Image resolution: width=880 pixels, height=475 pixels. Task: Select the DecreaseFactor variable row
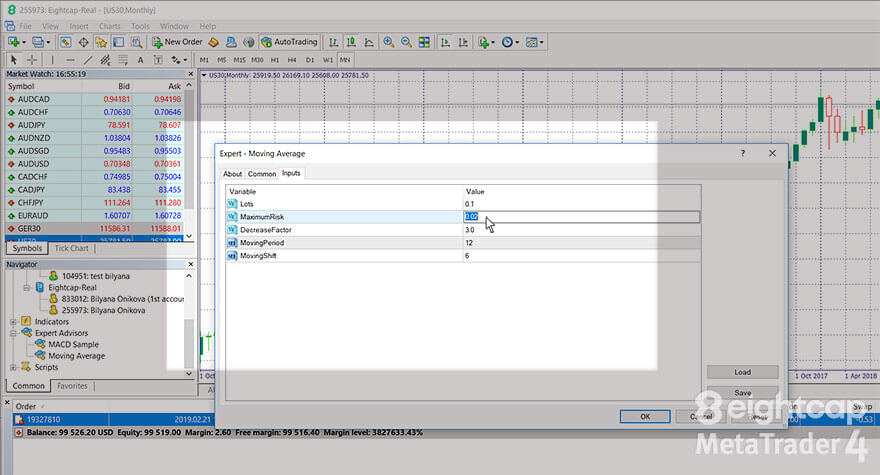pyautogui.click(x=463, y=230)
